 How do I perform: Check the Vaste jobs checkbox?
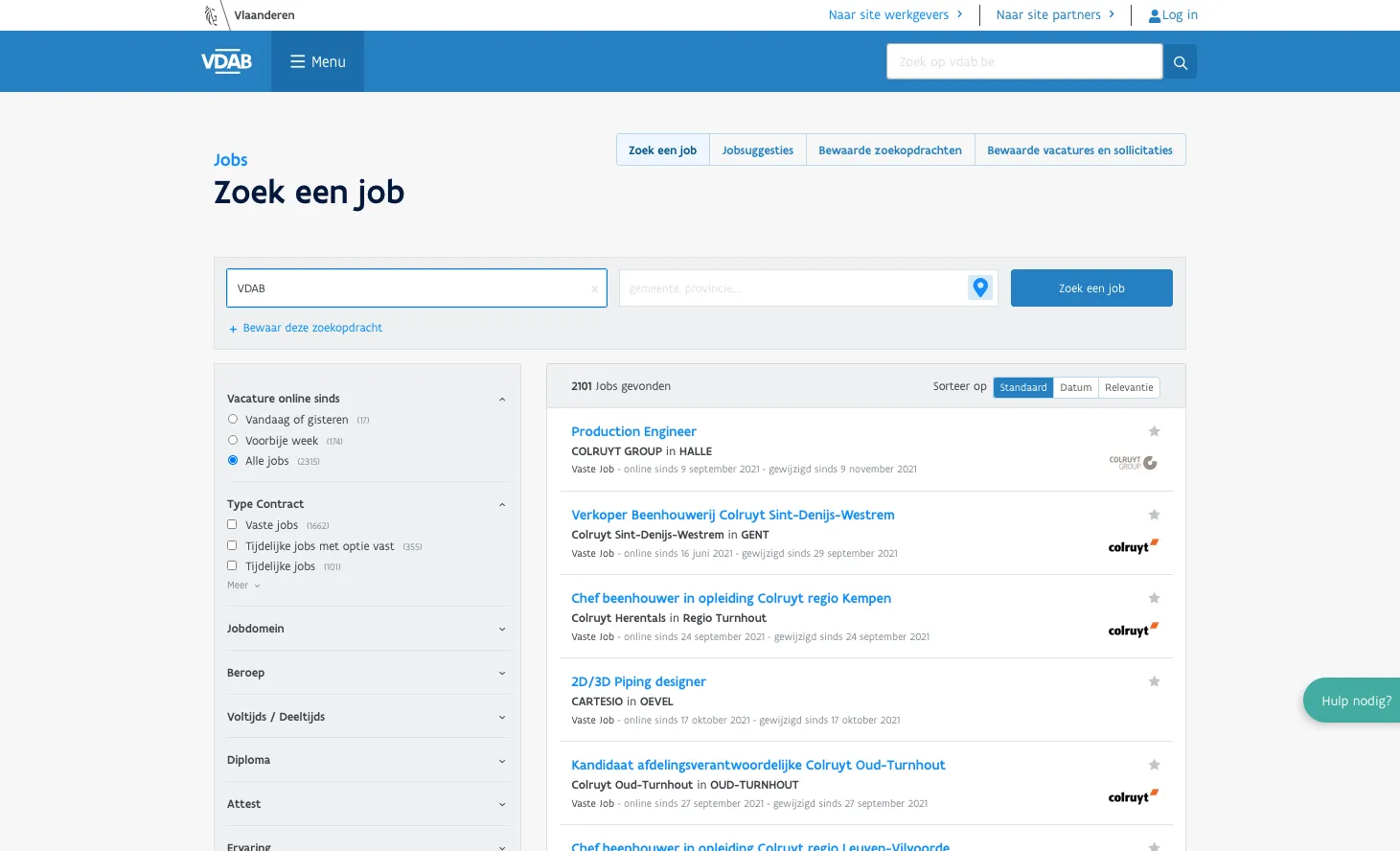pos(232,524)
